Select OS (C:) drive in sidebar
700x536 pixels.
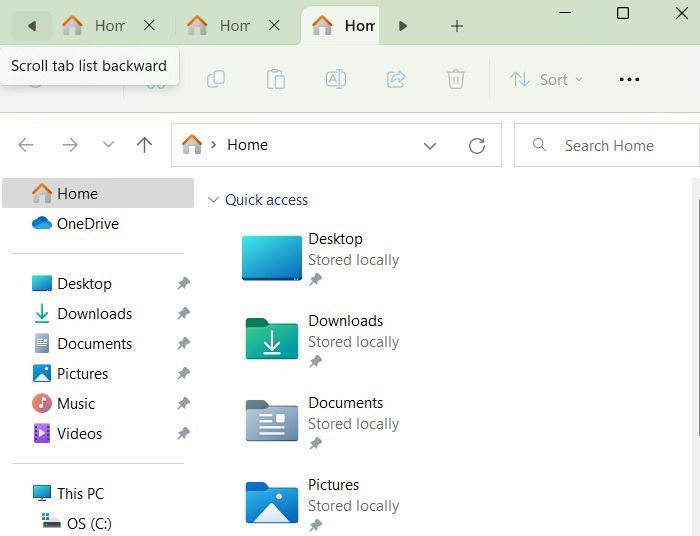point(76,523)
